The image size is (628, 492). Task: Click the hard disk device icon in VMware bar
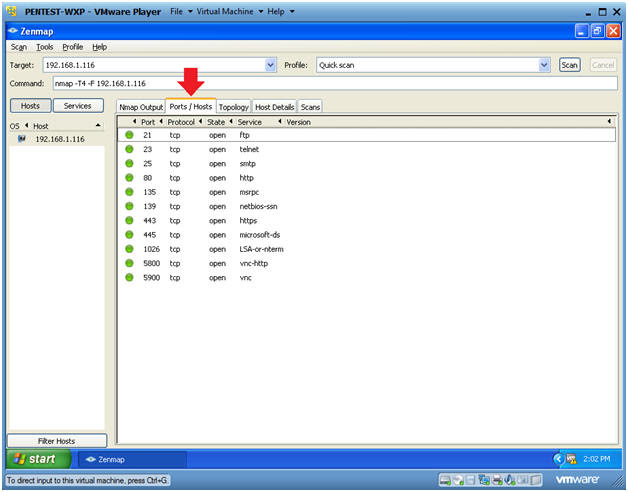click(x=445, y=479)
